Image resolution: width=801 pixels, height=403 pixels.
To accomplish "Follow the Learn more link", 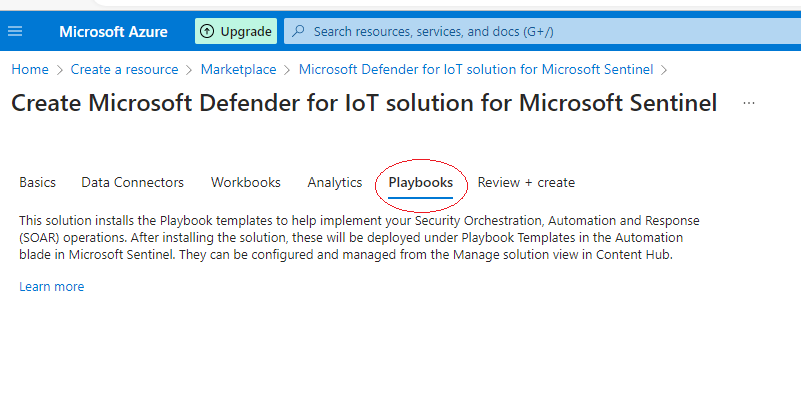I will click(52, 287).
